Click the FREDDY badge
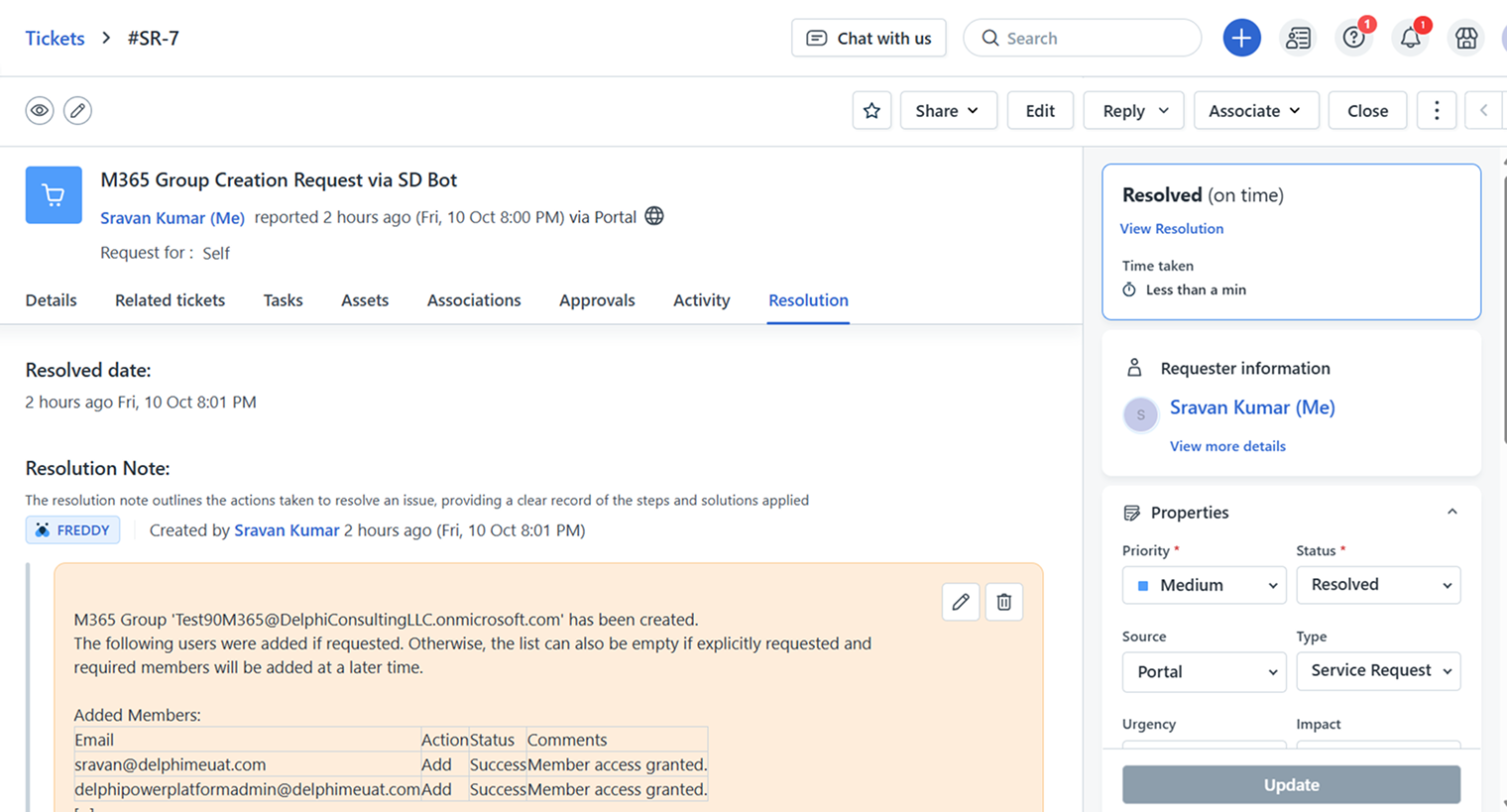This screenshot has width=1507, height=812. coord(72,530)
